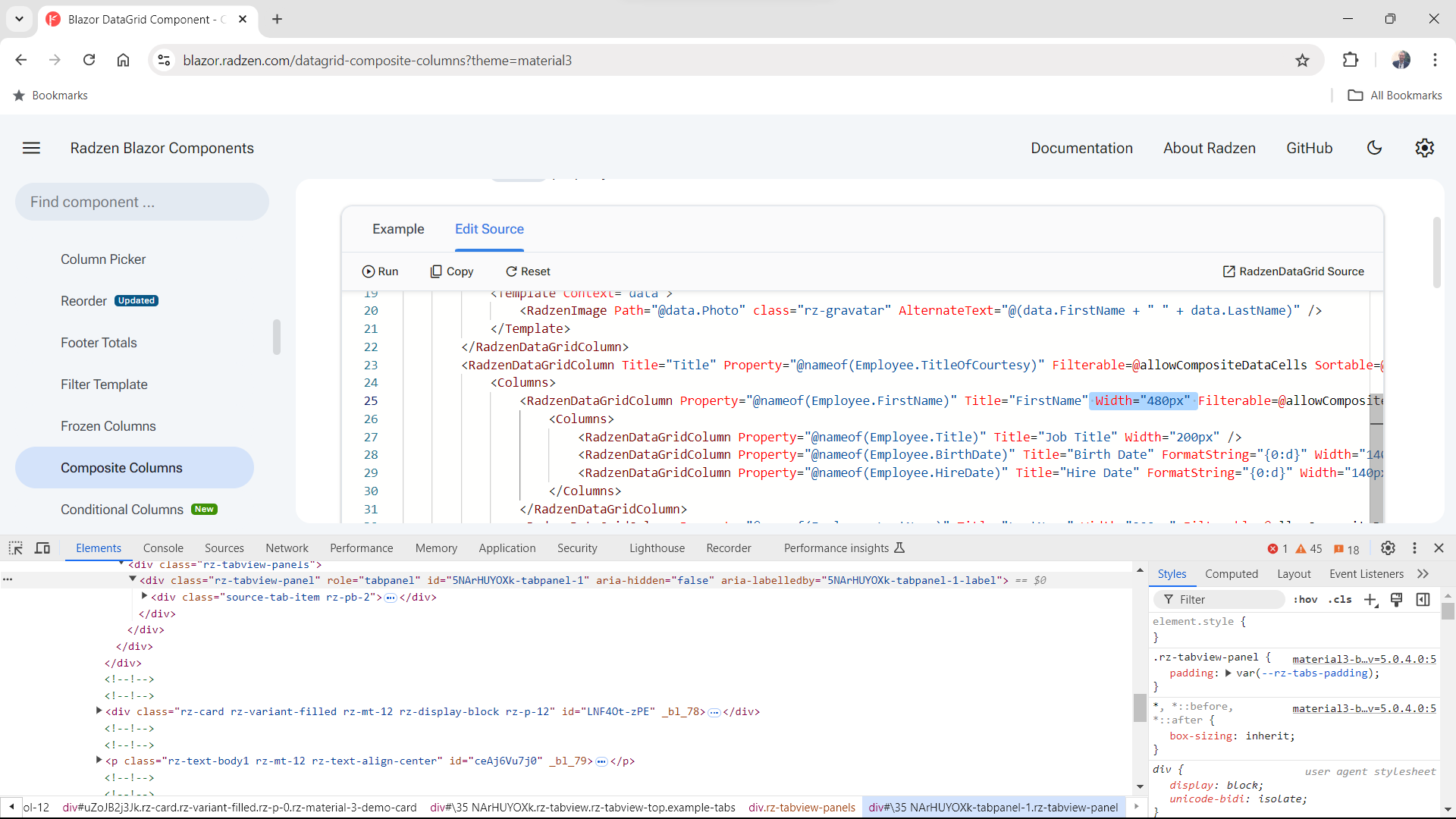Screen dimensions: 1456x819
Task: Open DevTools settings gear
Action: pyautogui.click(x=1388, y=548)
